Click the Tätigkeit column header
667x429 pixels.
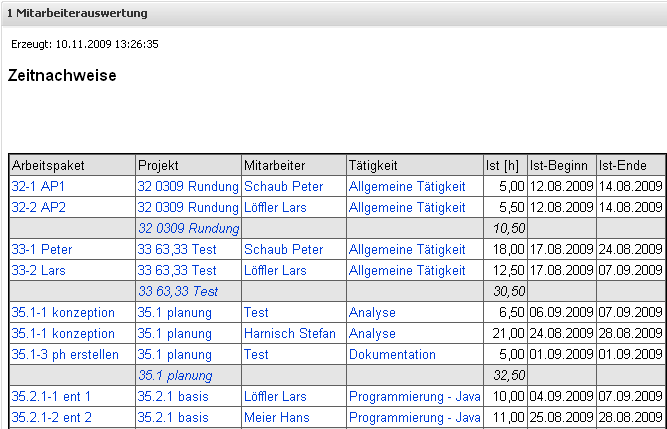click(374, 165)
